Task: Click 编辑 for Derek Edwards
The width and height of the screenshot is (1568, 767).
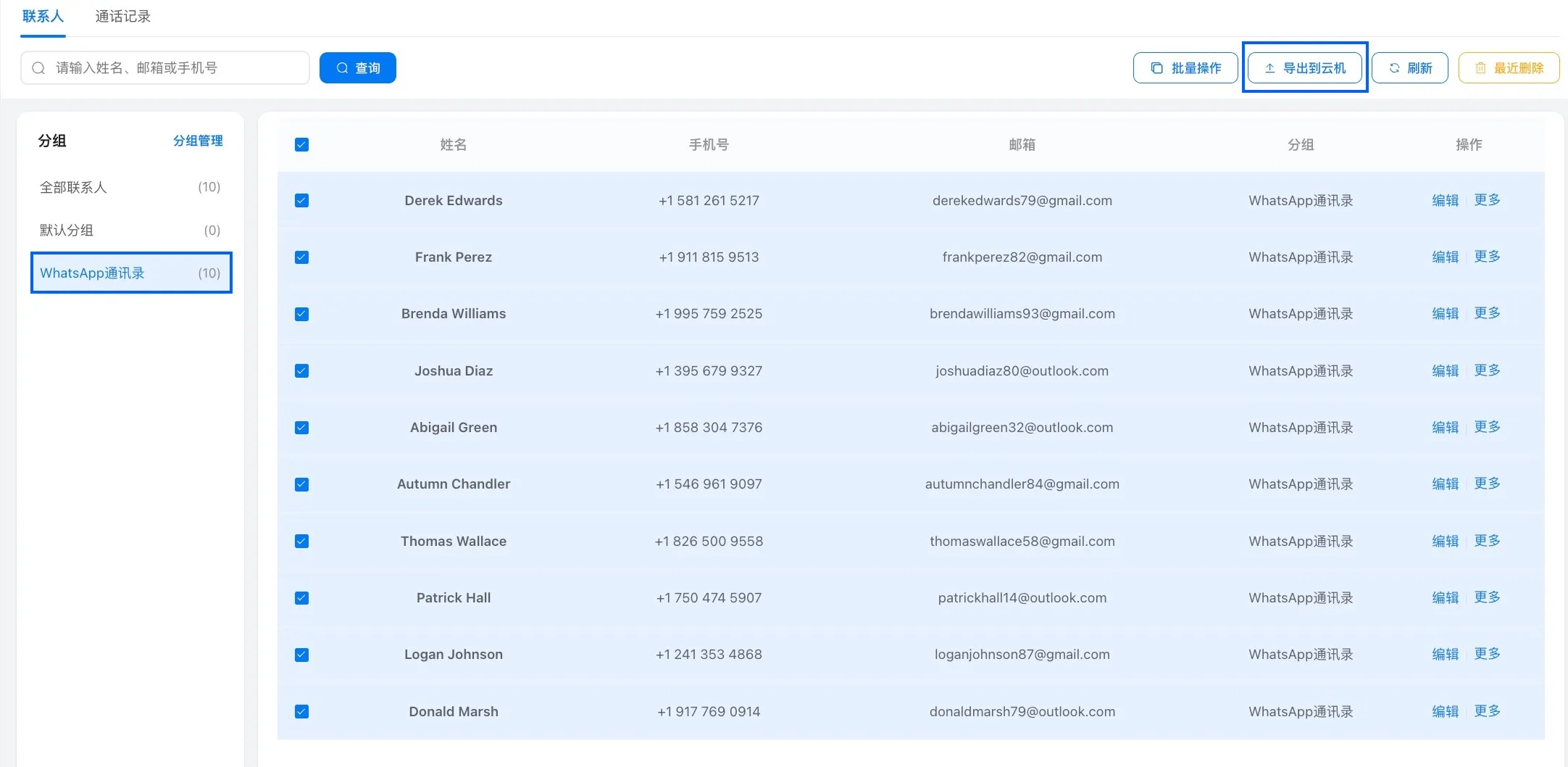Action: (x=1446, y=201)
